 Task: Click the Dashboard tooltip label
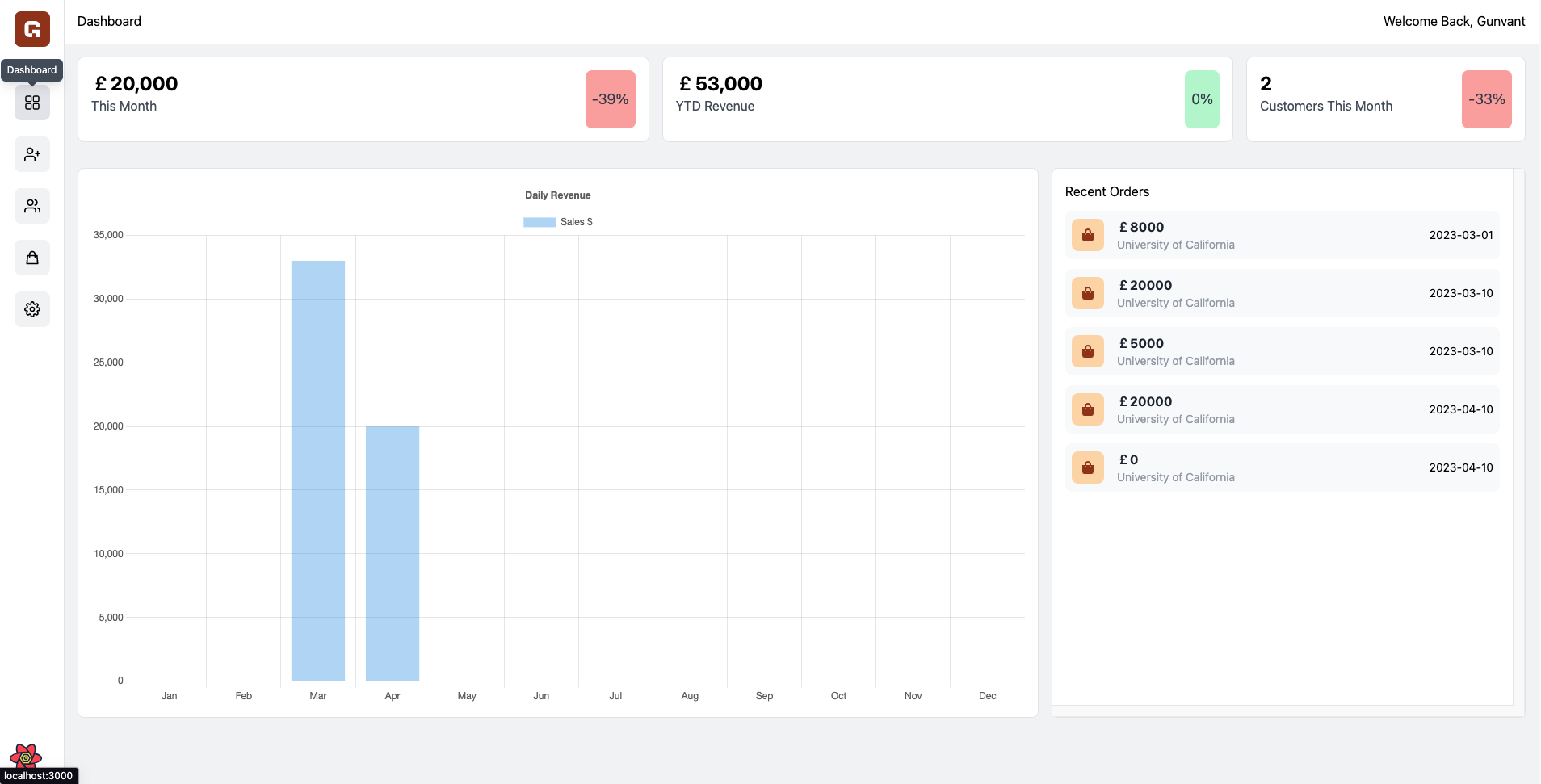(x=32, y=70)
